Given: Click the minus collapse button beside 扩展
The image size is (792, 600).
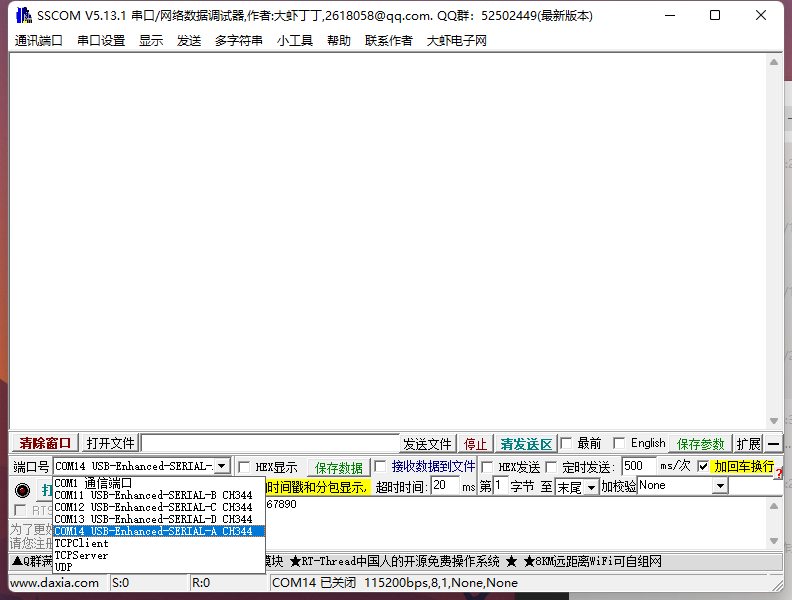Looking at the screenshot, I should pos(774,444).
